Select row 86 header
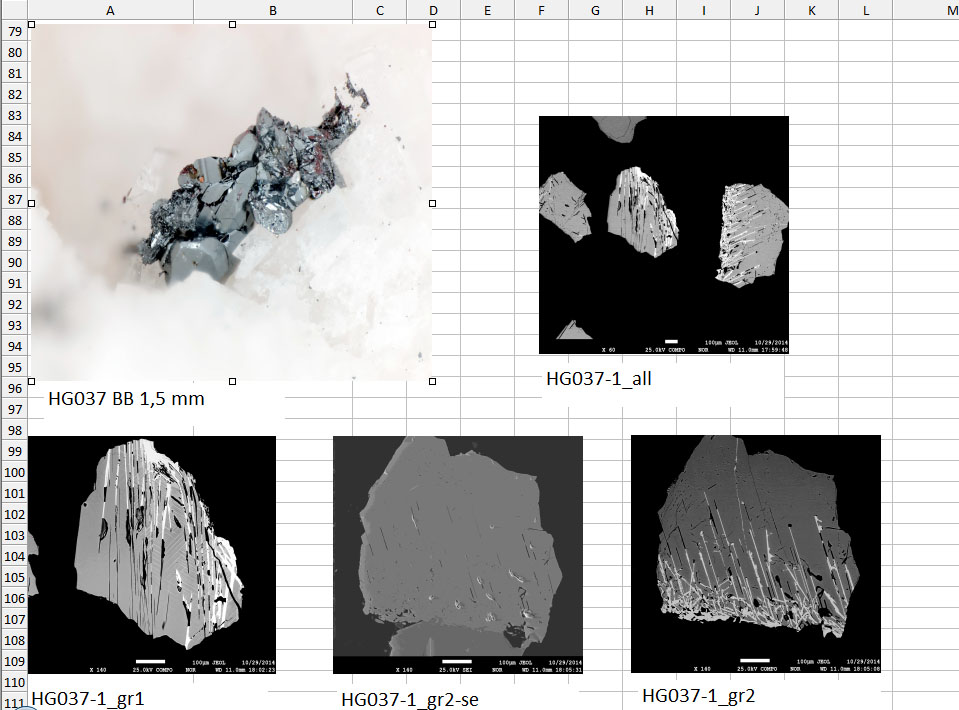Image resolution: width=959 pixels, height=710 pixels. (15, 179)
